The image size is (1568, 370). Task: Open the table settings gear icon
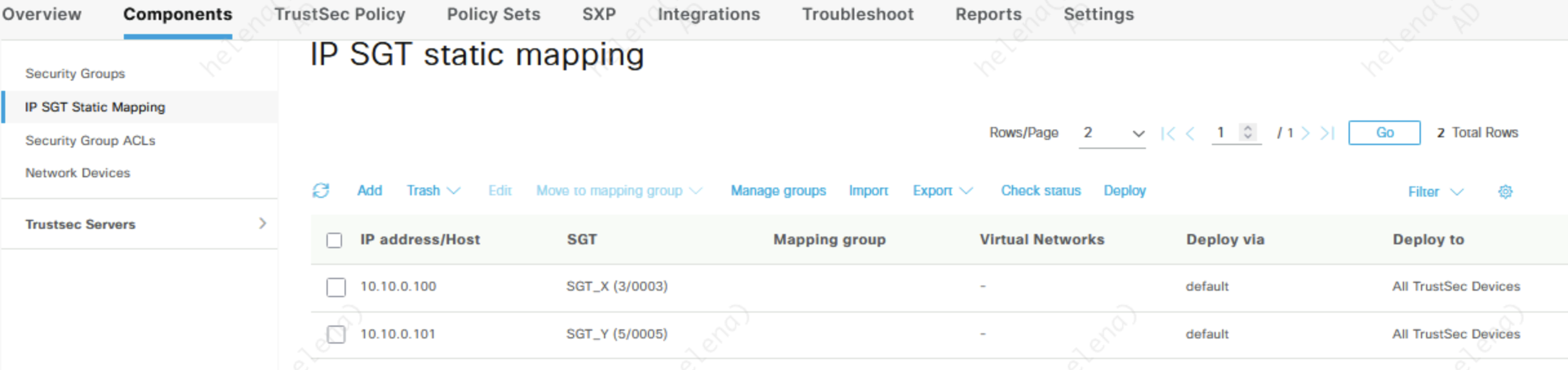[x=1505, y=191]
